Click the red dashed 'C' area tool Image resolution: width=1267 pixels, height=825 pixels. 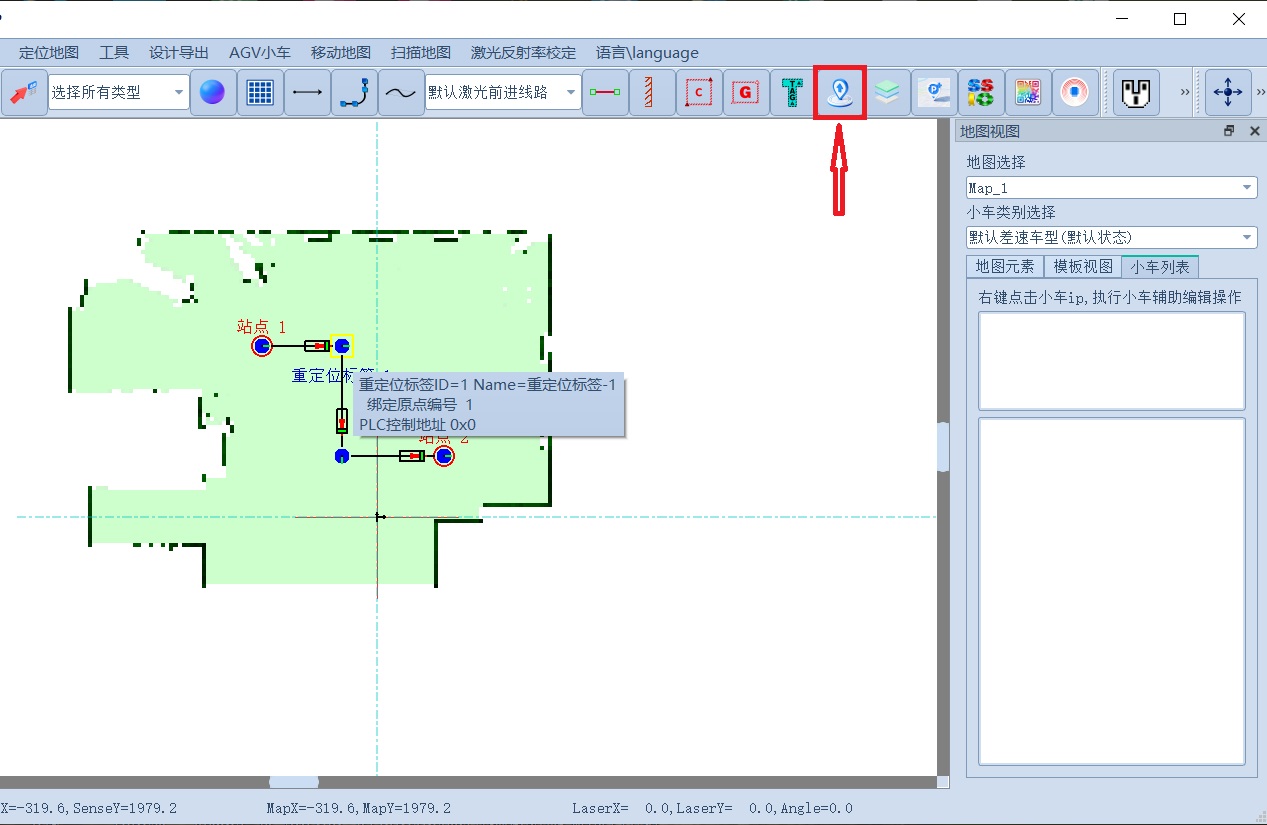[699, 93]
